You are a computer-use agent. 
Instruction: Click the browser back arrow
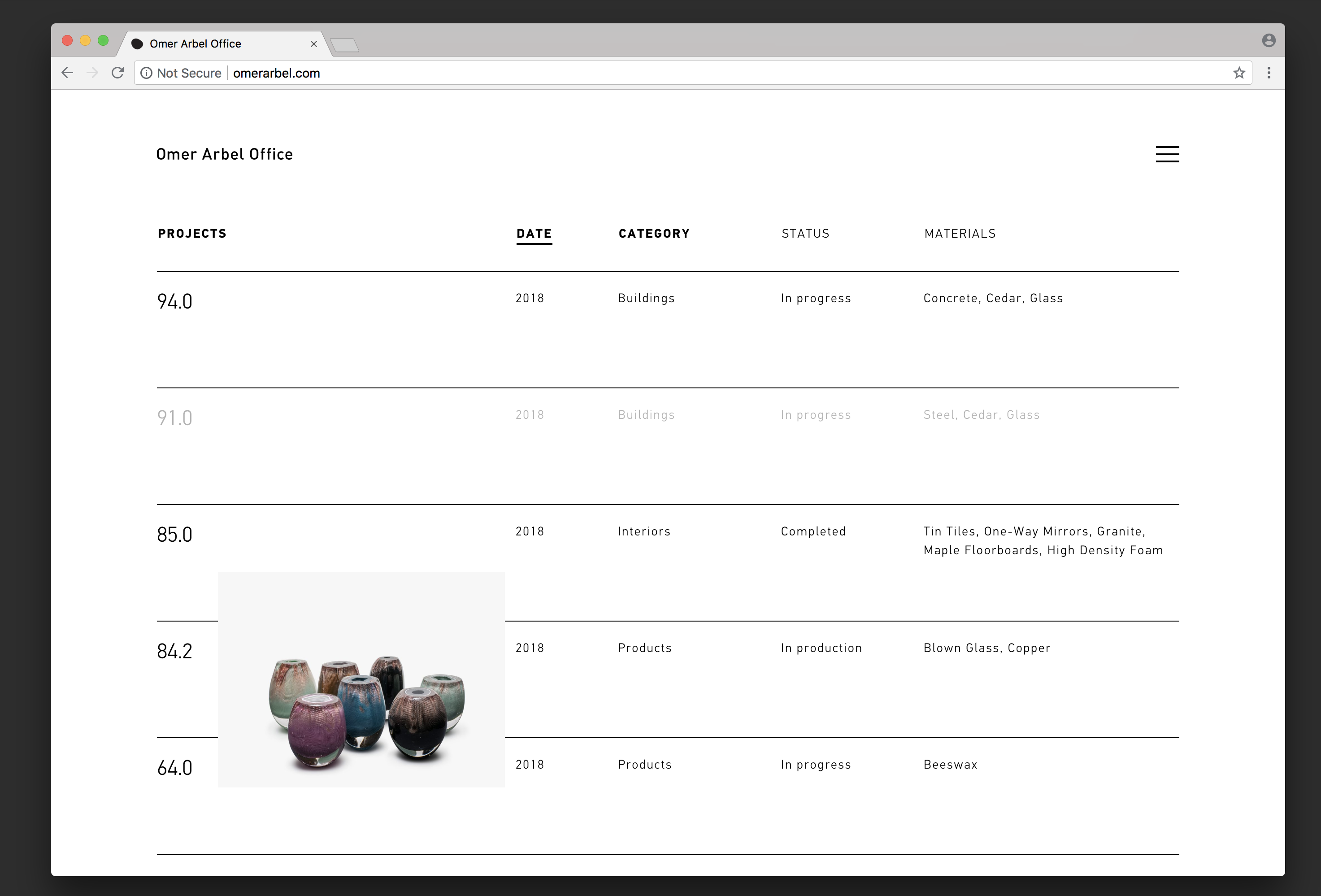pos(68,73)
